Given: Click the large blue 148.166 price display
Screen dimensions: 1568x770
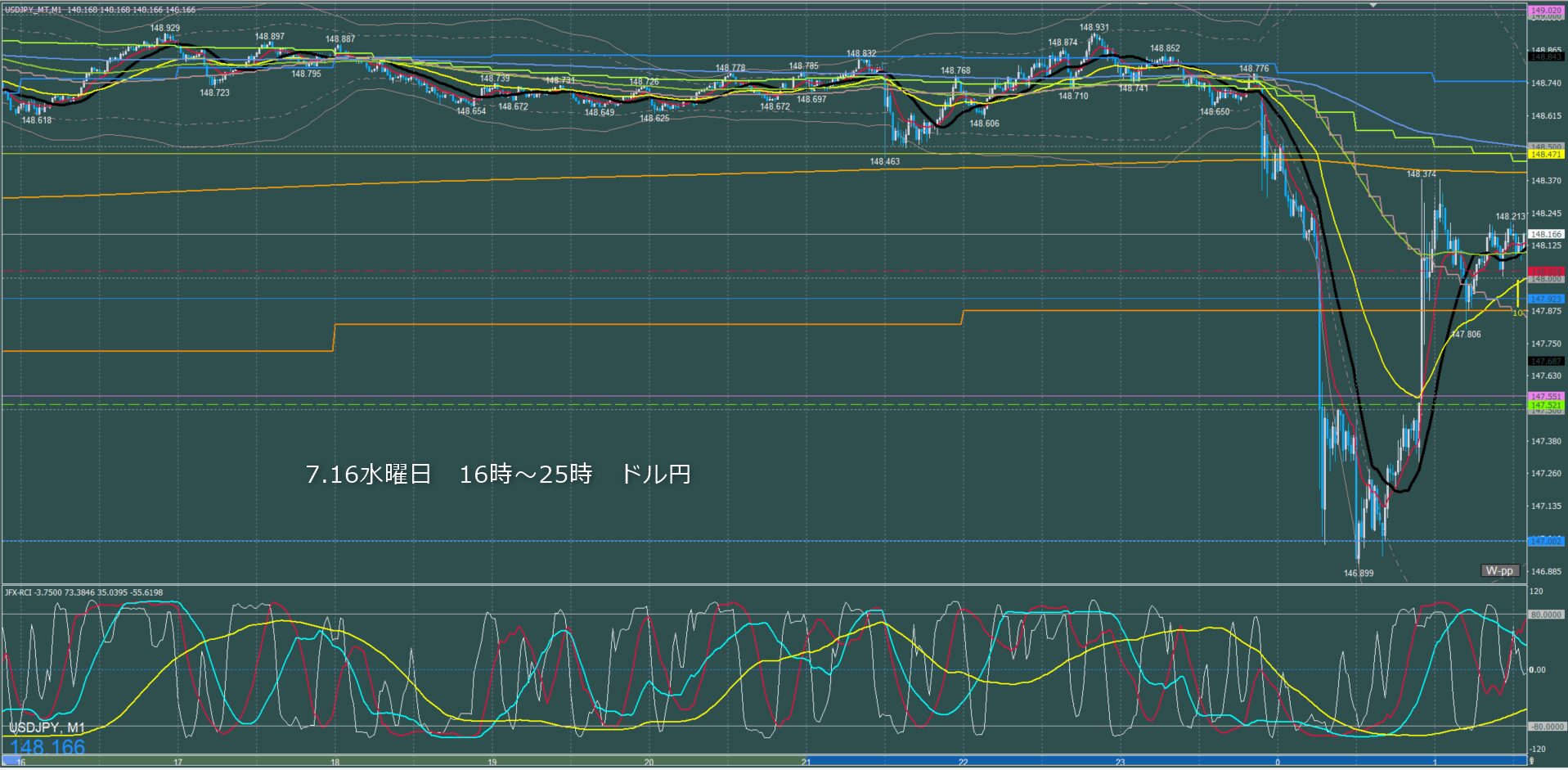Looking at the screenshot, I should [47, 746].
